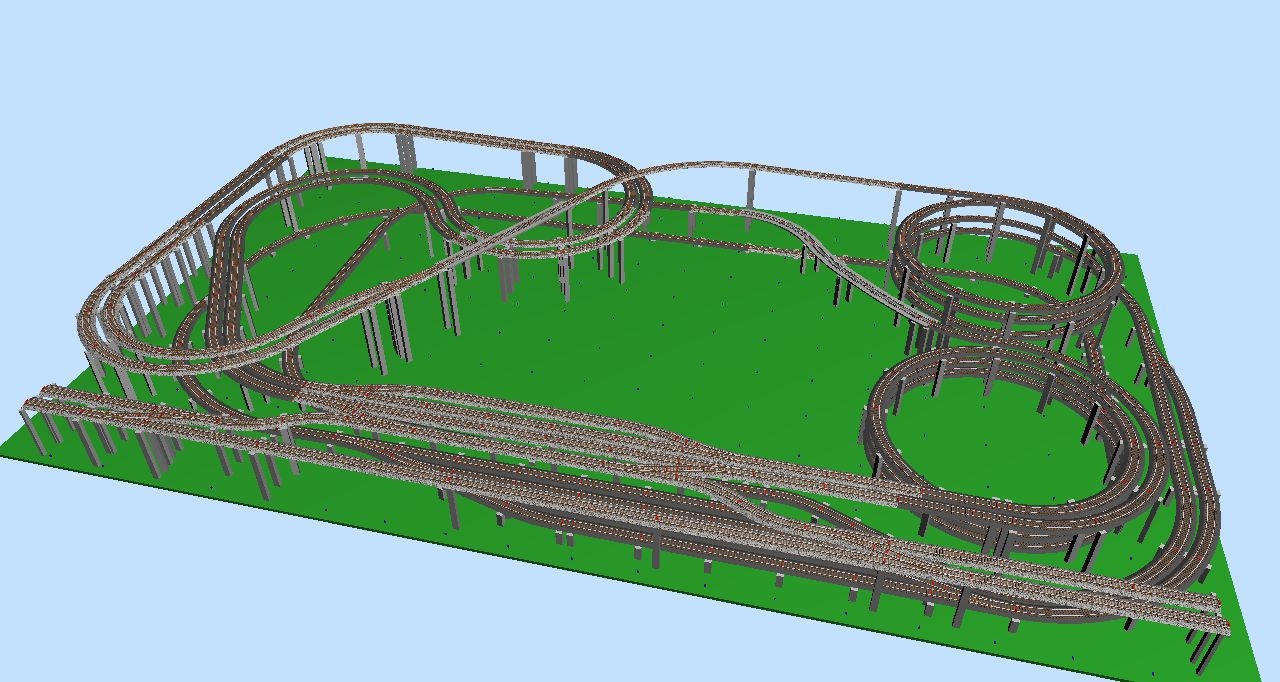
Task: Select the descending ramp into the helix
Action: coord(860,272)
